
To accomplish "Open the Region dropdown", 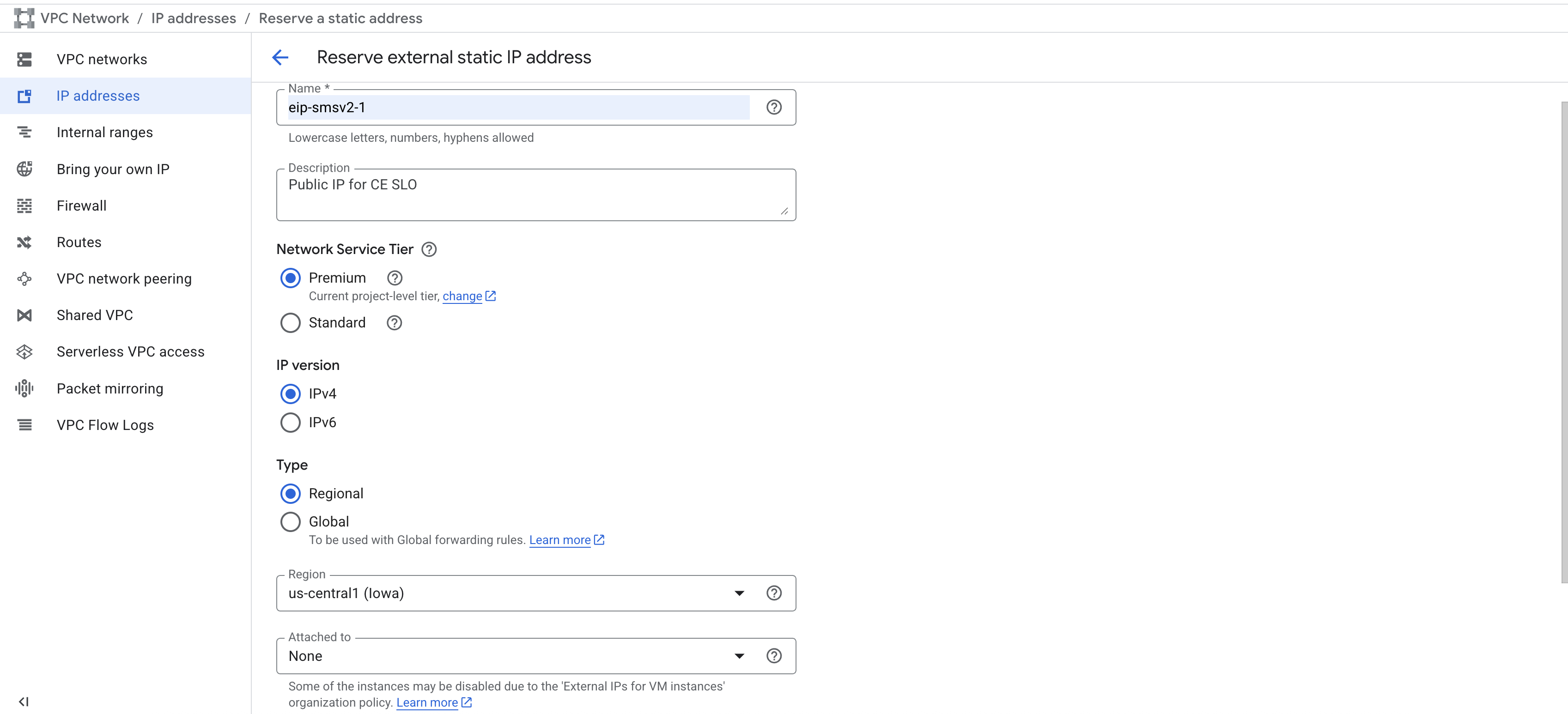I will [739, 593].
